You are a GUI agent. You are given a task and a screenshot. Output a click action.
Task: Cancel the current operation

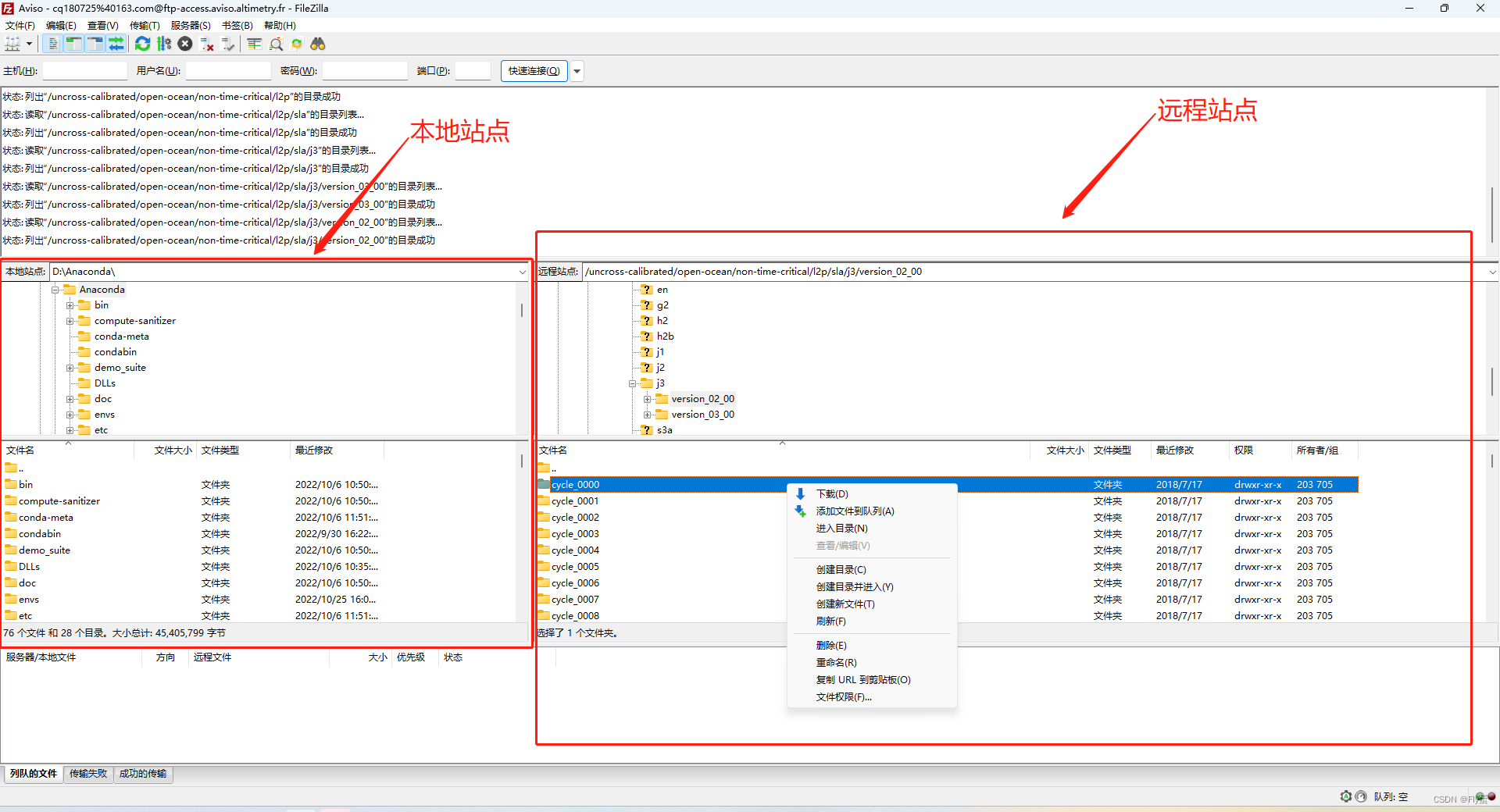pos(185,44)
